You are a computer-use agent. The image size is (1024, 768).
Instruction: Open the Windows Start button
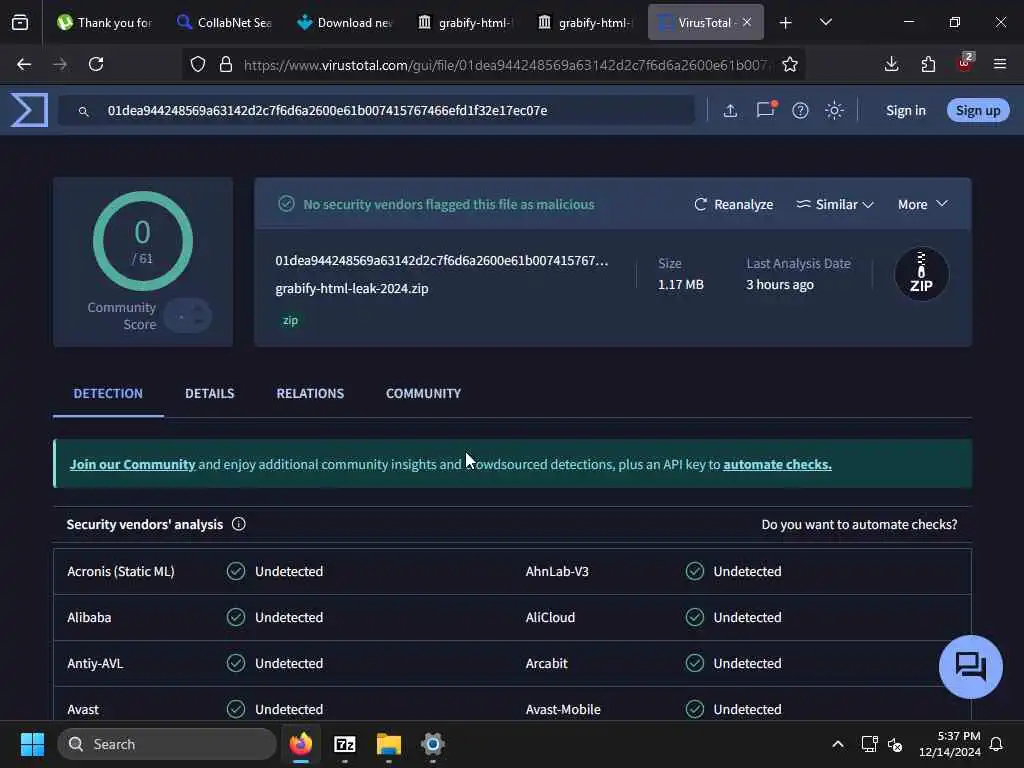pos(32,744)
